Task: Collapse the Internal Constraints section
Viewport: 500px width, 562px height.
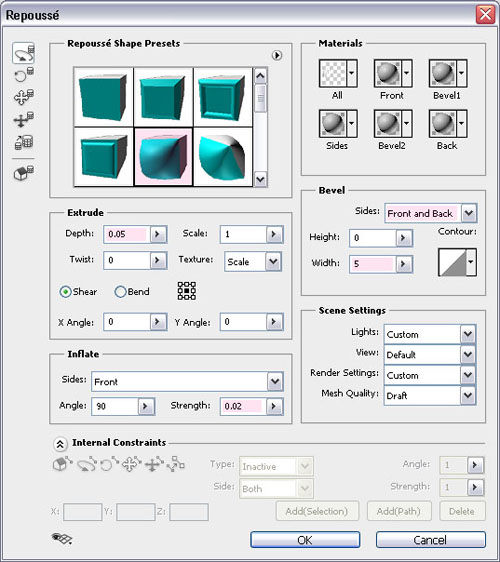Action: (60, 444)
